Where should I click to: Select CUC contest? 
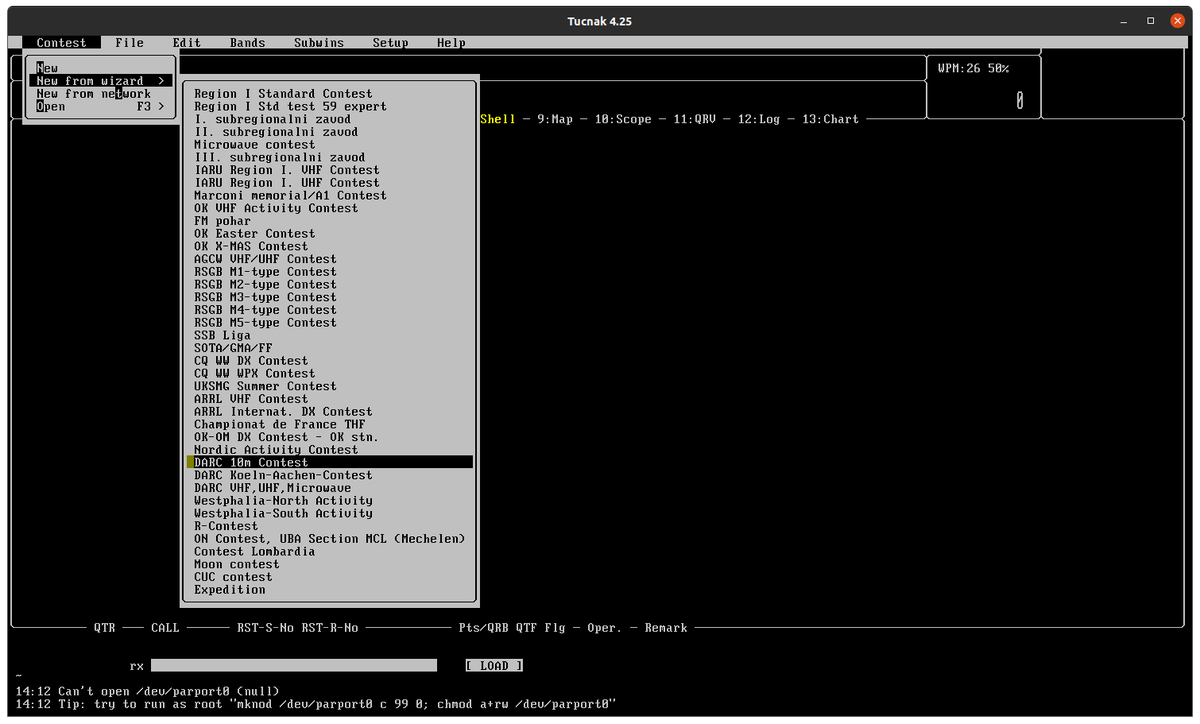coord(329,577)
